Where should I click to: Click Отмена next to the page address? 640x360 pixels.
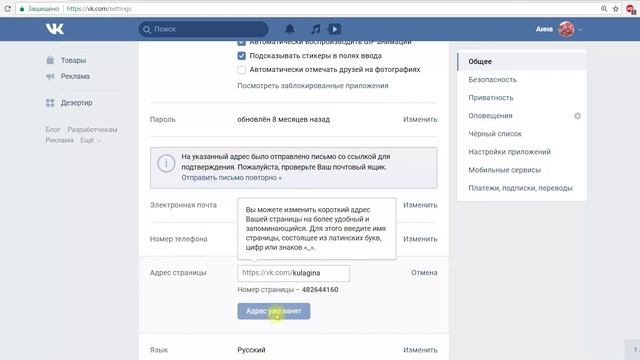point(424,272)
